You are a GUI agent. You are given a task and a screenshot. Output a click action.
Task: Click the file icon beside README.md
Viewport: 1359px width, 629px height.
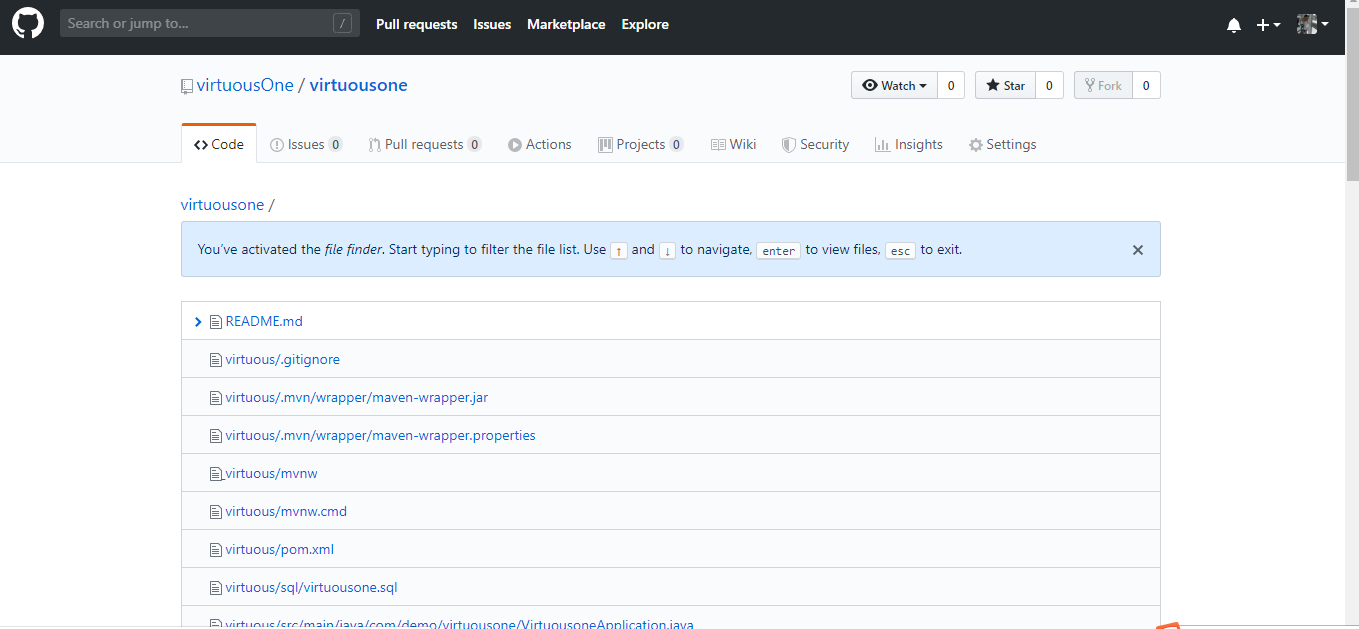click(215, 322)
